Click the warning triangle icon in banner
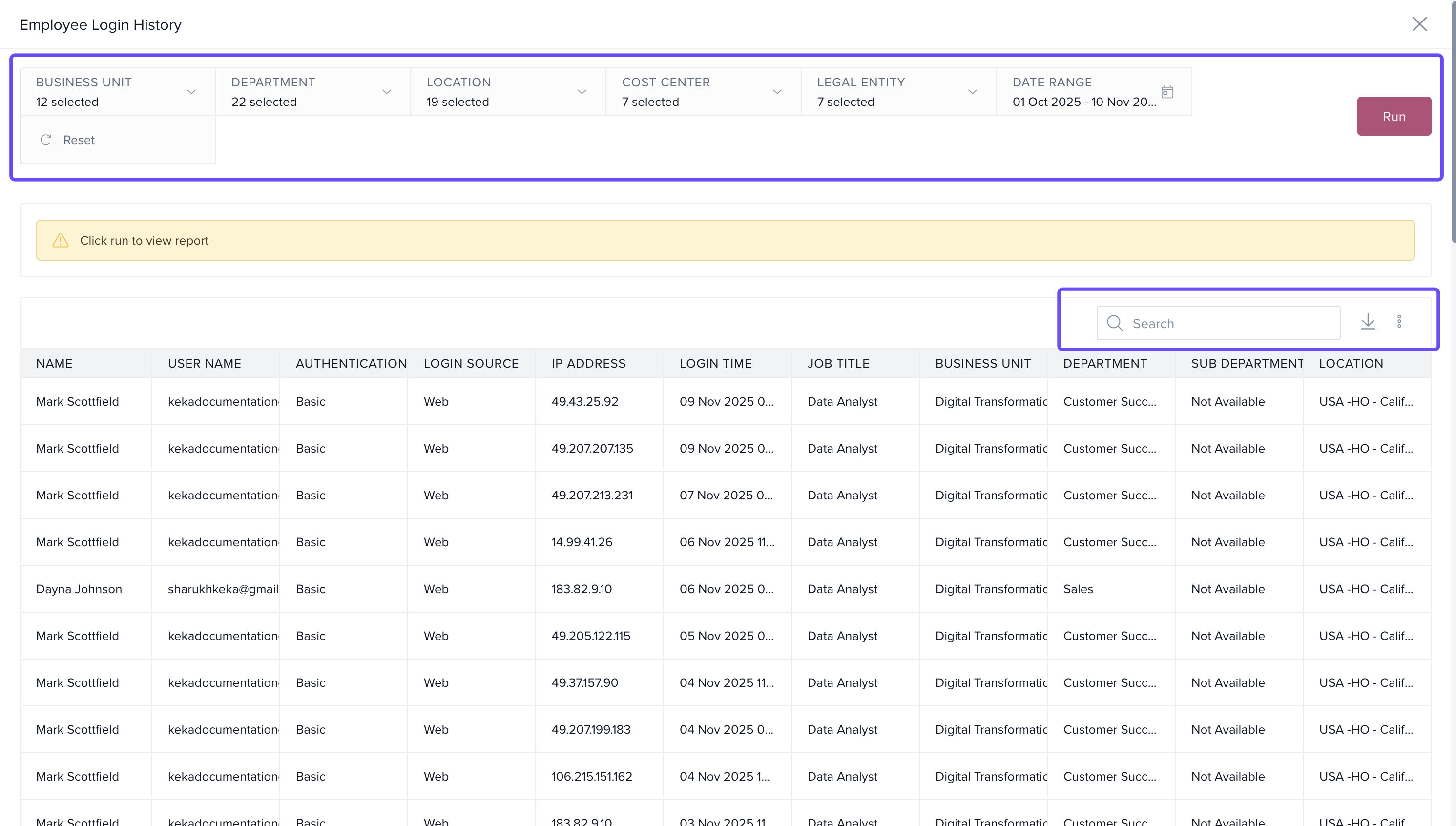This screenshot has width=1456, height=826. (x=61, y=241)
